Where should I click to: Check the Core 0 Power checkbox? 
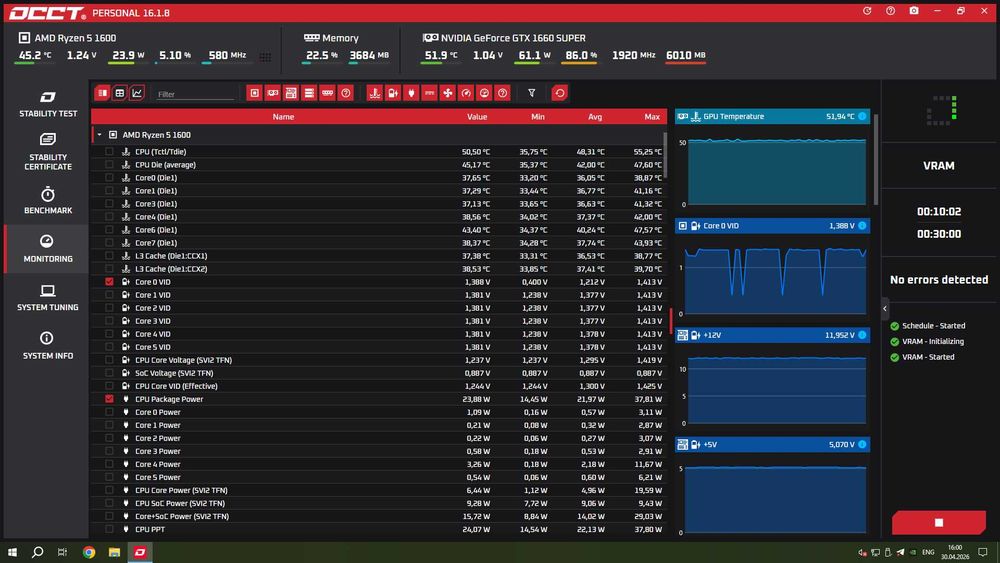109,412
